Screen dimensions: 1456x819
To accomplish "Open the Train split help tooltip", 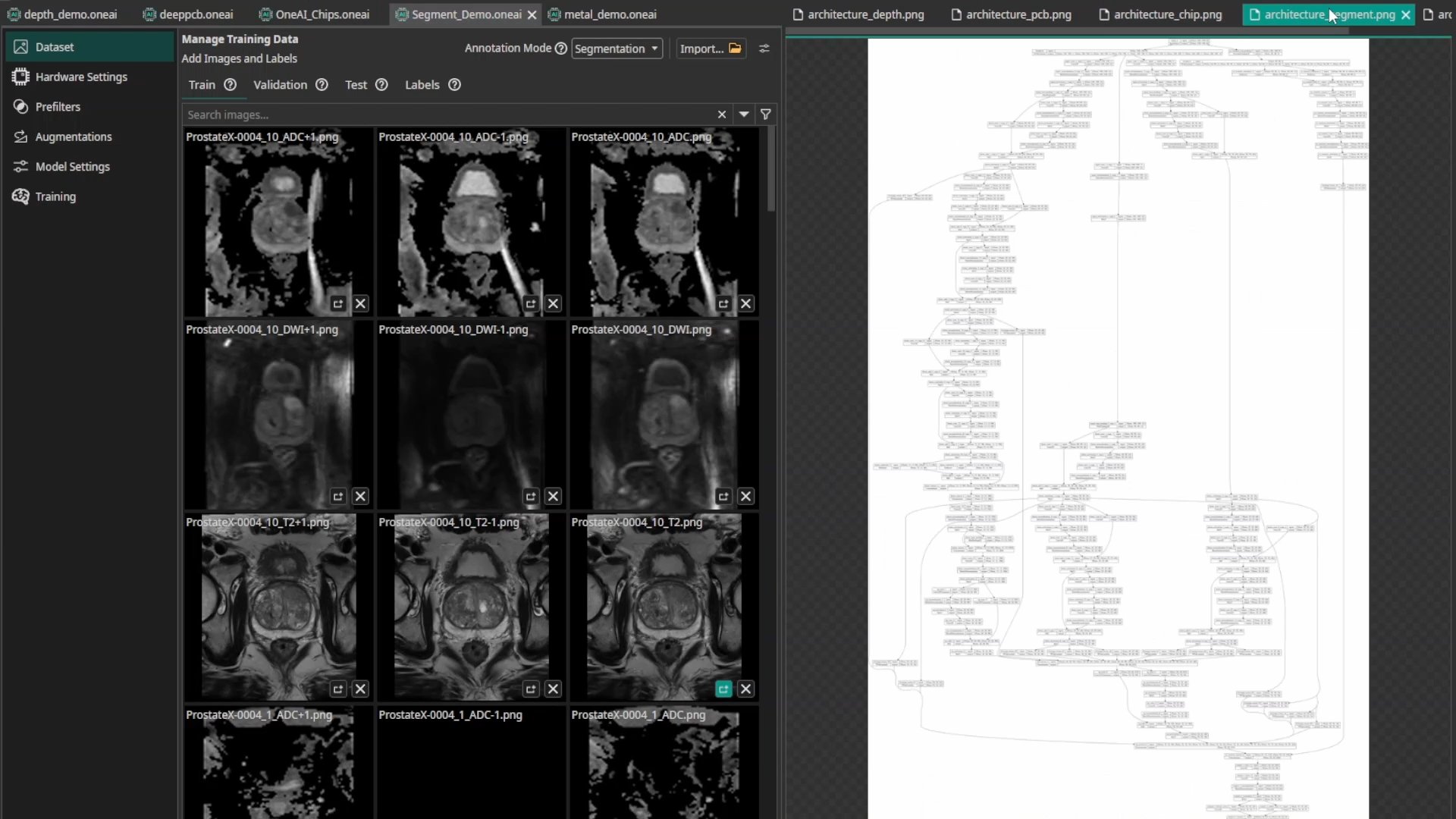I will (x=229, y=85).
